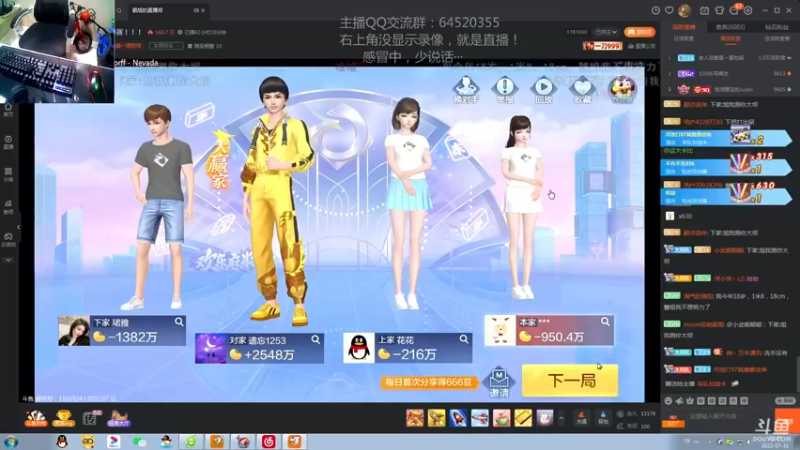
Task: Click magnifier on 本家 player card
Action: coord(605,321)
